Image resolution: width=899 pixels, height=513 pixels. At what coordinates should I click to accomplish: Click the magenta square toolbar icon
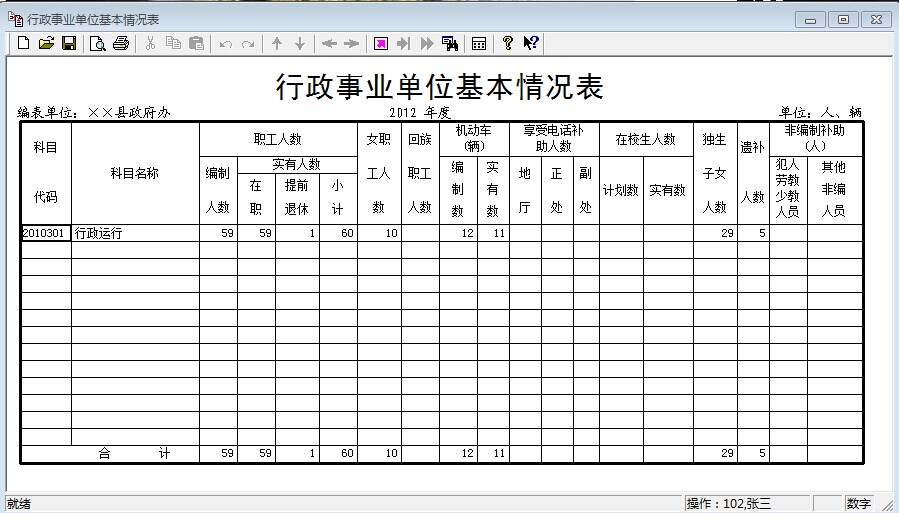click(380, 43)
